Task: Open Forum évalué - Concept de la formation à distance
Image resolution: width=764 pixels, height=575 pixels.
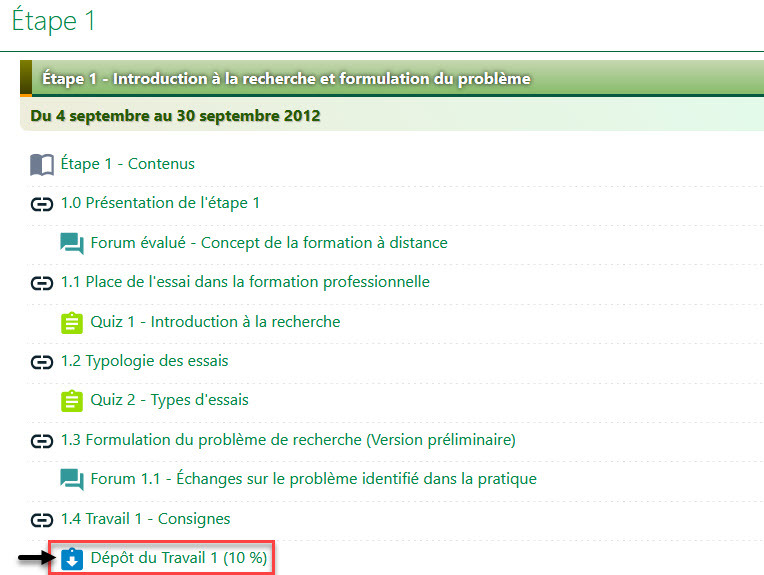Action: pyautogui.click(x=268, y=243)
